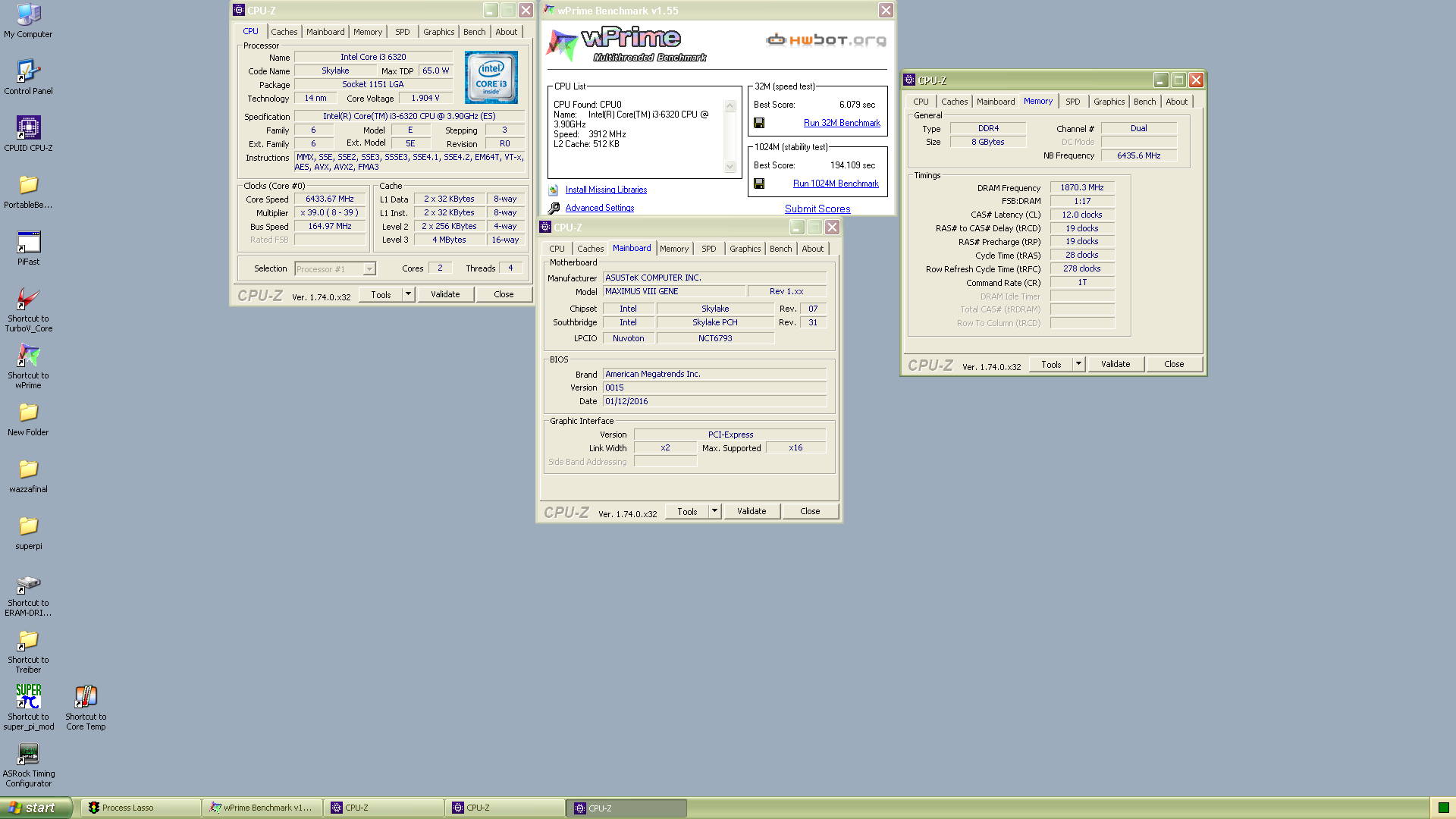Click Validate in Memory window
1456x819 pixels.
(x=1116, y=364)
